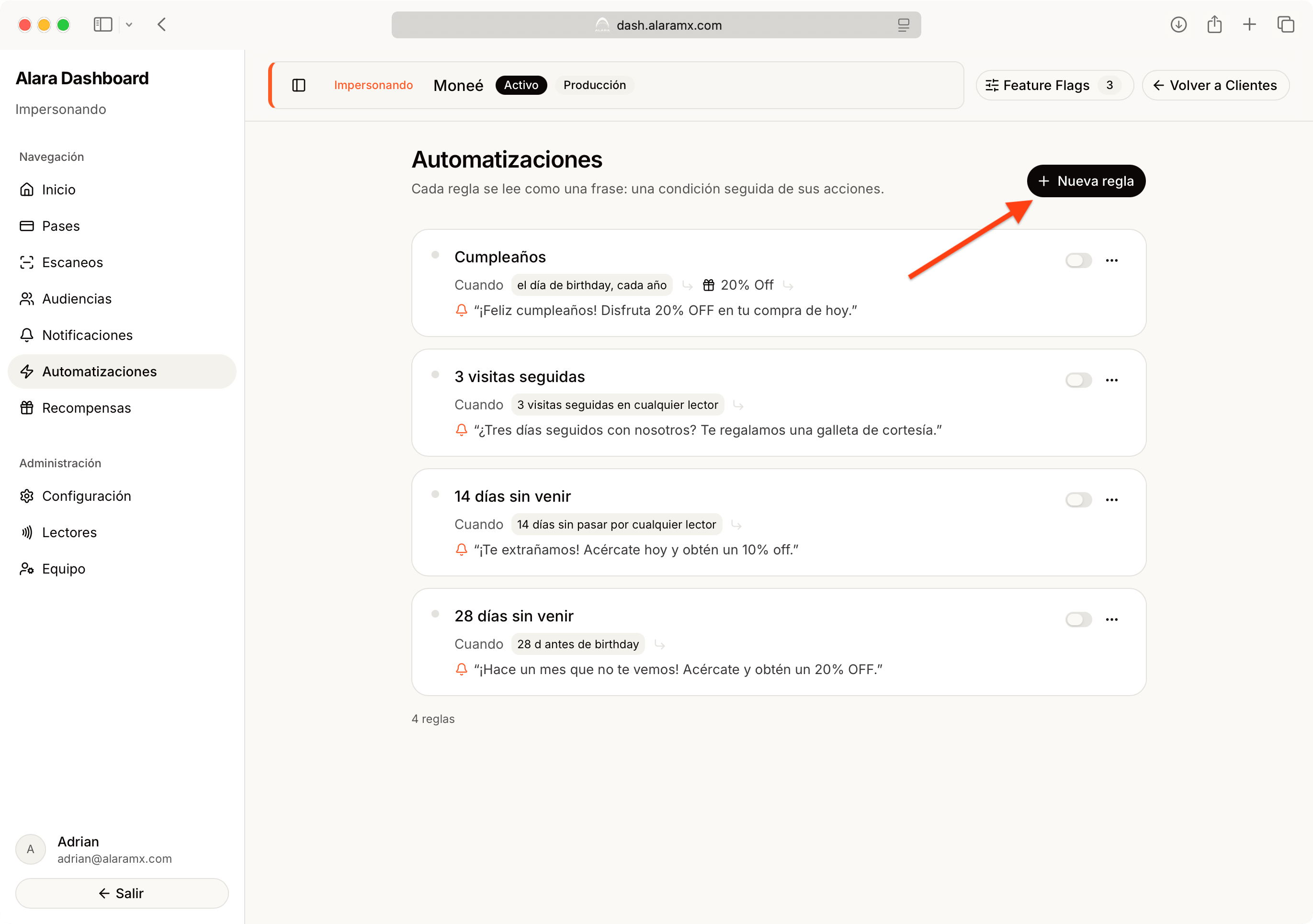Screen dimensions: 1313x924
Task: Switch on the 28 días sin venir rule
Action: (x=1078, y=619)
